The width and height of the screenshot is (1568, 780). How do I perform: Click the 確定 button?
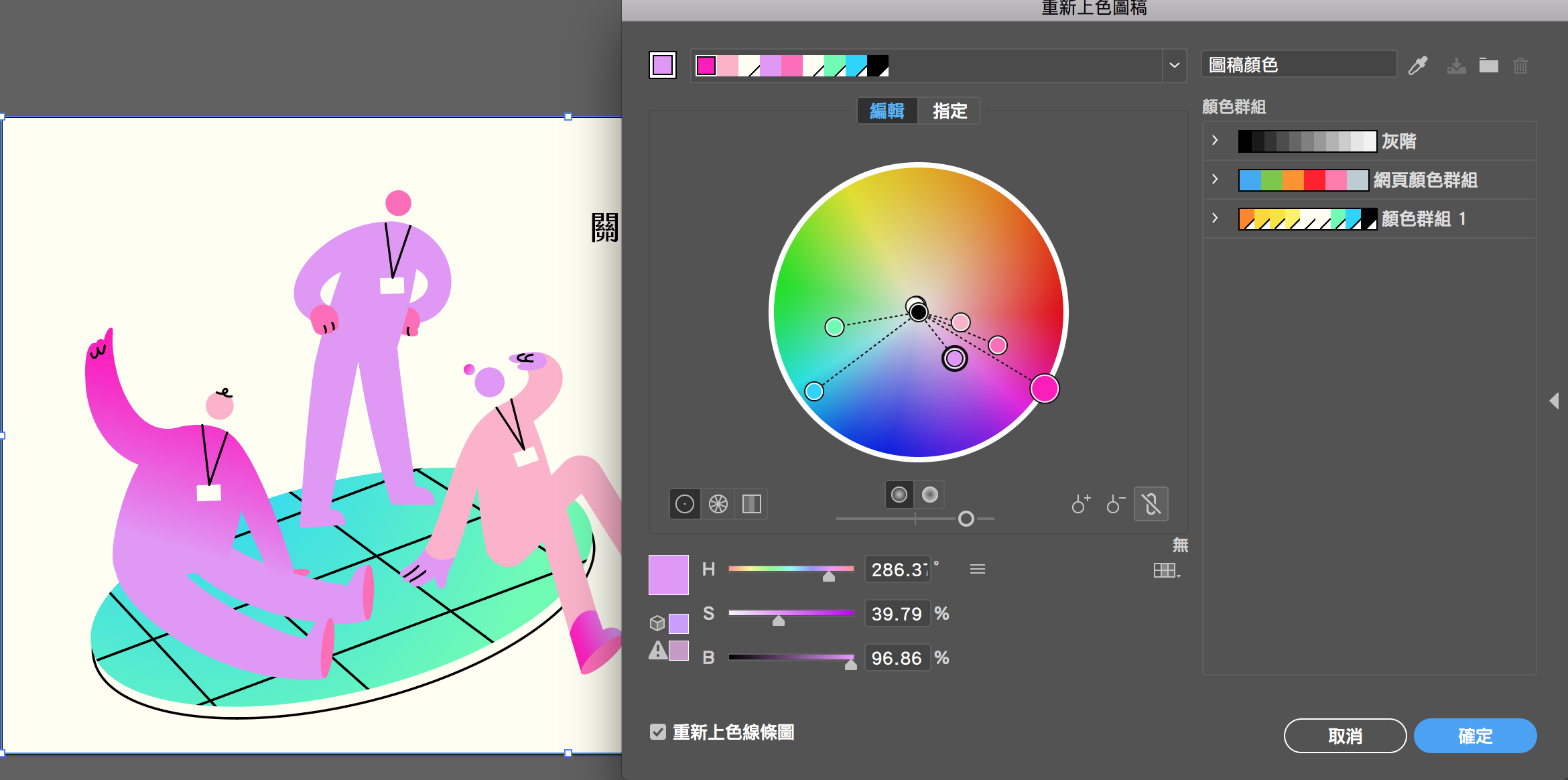click(1475, 736)
